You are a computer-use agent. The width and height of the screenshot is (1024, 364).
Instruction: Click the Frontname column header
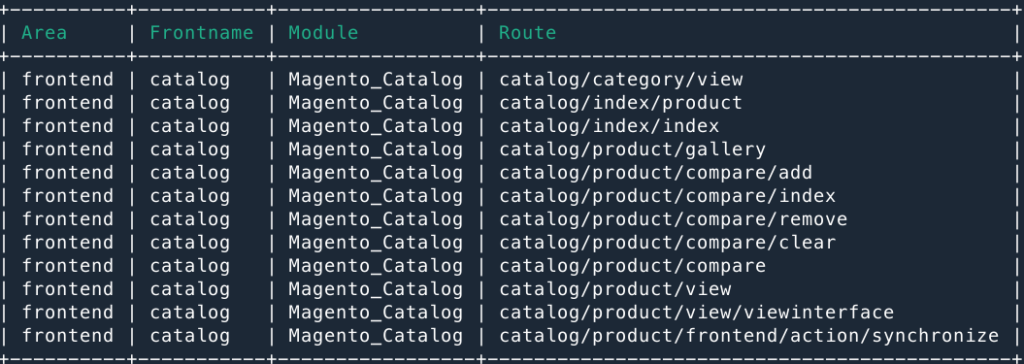pos(202,33)
